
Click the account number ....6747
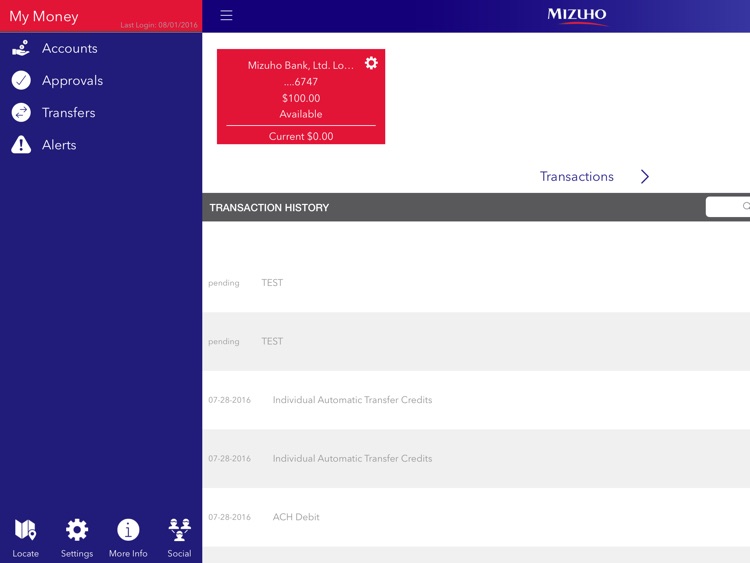click(301, 82)
